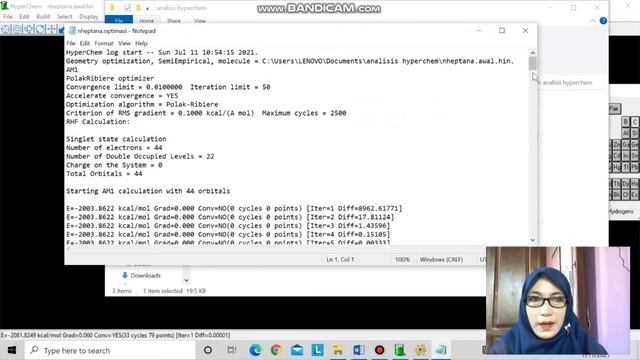
Task: Click 'Ln 1, Col 1' in Notepad status bar
Action: (340, 260)
